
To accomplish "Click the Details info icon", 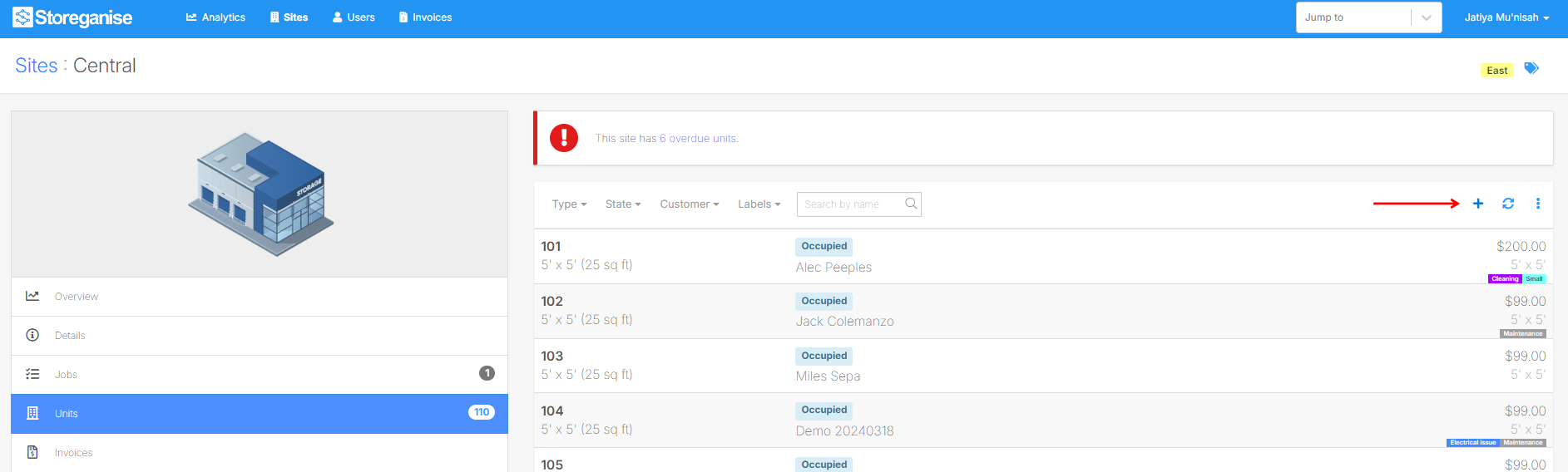I will point(32,335).
